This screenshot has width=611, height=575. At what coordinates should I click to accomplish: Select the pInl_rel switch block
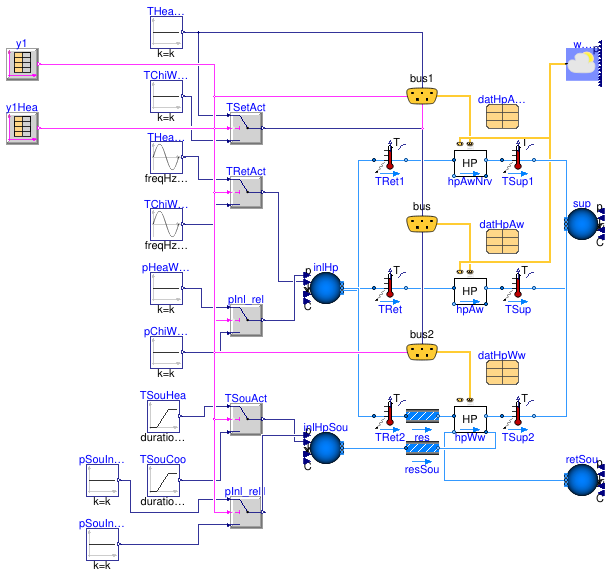[246, 320]
